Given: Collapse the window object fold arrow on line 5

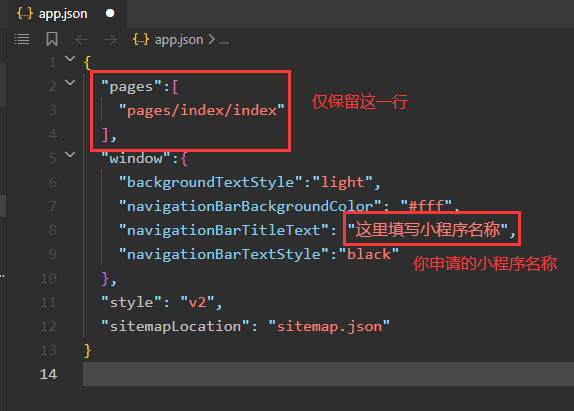Looking at the screenshot, I should tap(70, 154).
